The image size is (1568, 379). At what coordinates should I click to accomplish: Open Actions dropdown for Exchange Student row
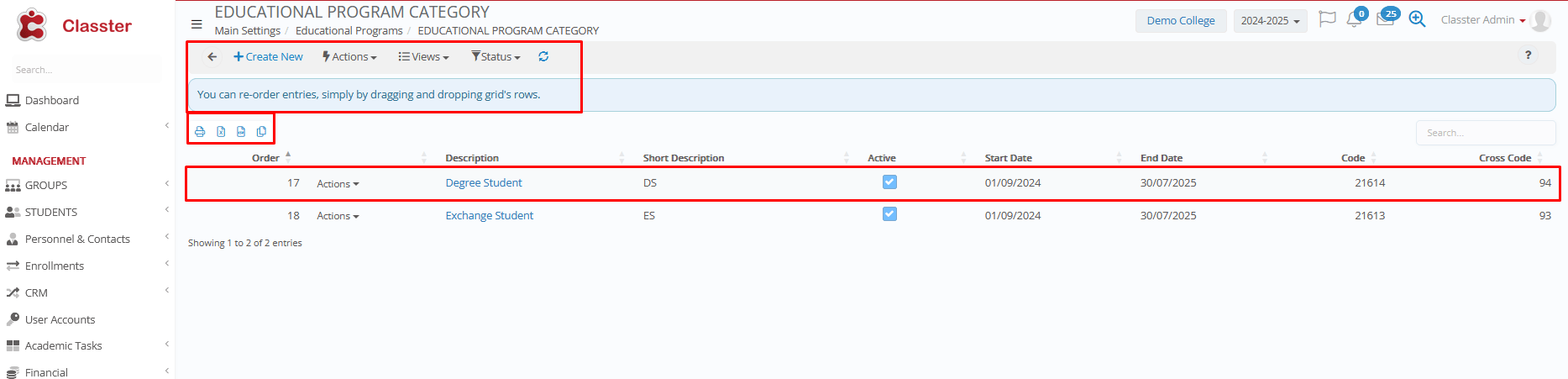point(338,216)
